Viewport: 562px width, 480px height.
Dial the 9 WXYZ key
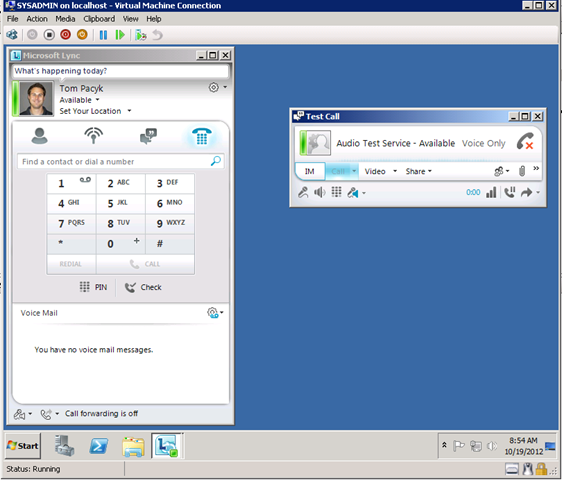tap(170, 224)
